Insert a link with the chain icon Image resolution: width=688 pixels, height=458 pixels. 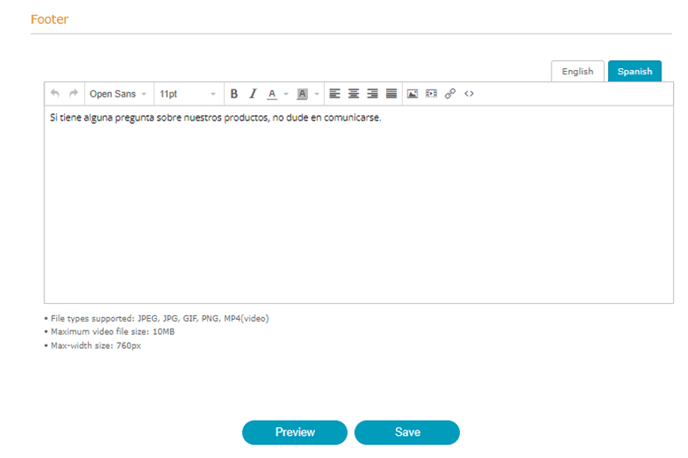450,94
